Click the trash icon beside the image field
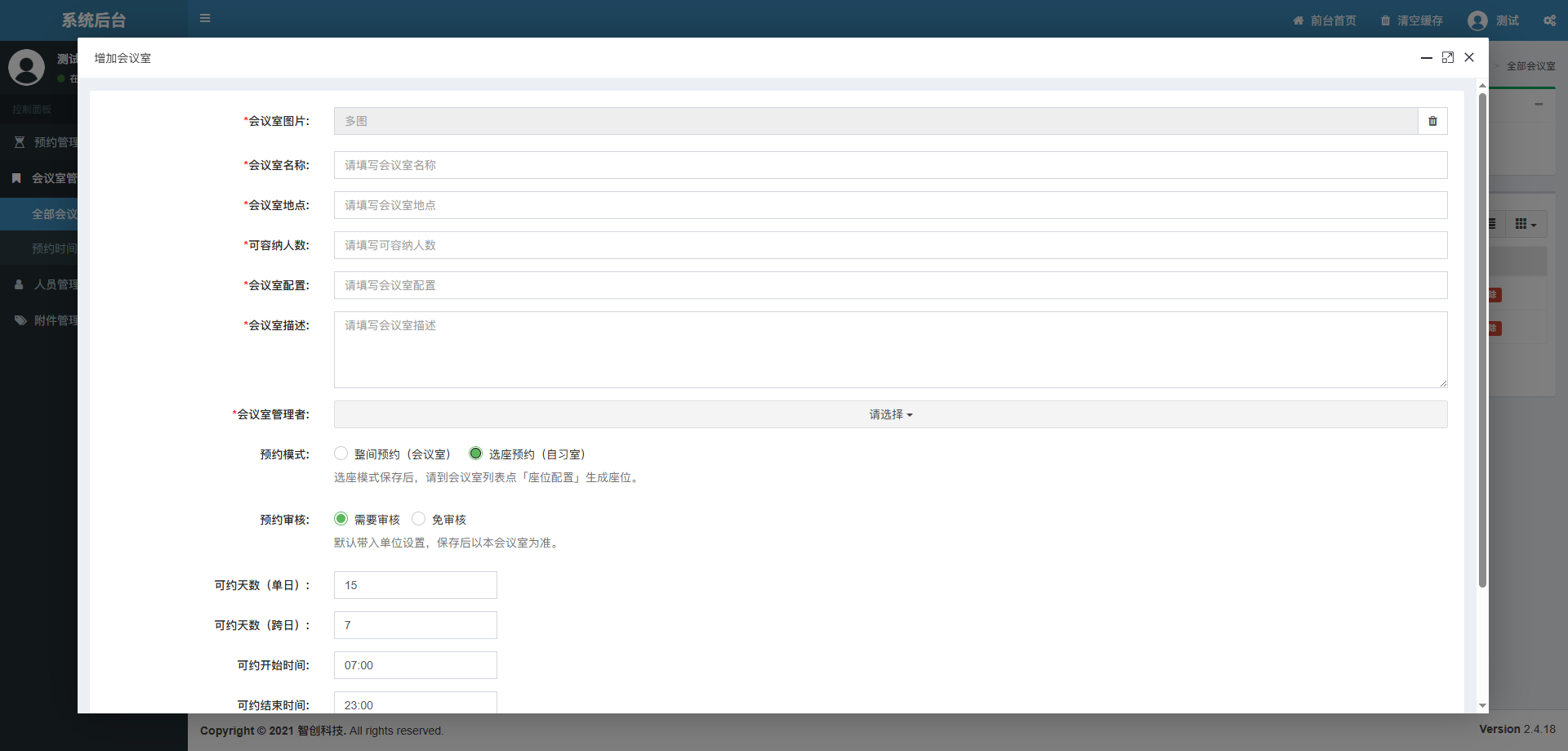1568x751 pixels. coord(1432,121)
